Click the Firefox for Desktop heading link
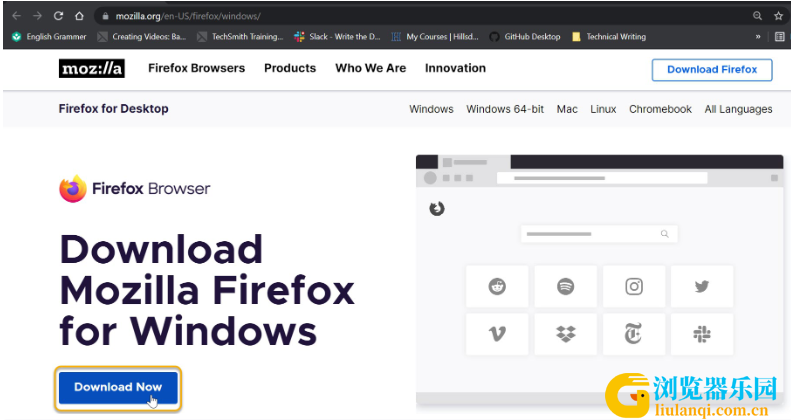The image size is (791, 420). (114, 108)
